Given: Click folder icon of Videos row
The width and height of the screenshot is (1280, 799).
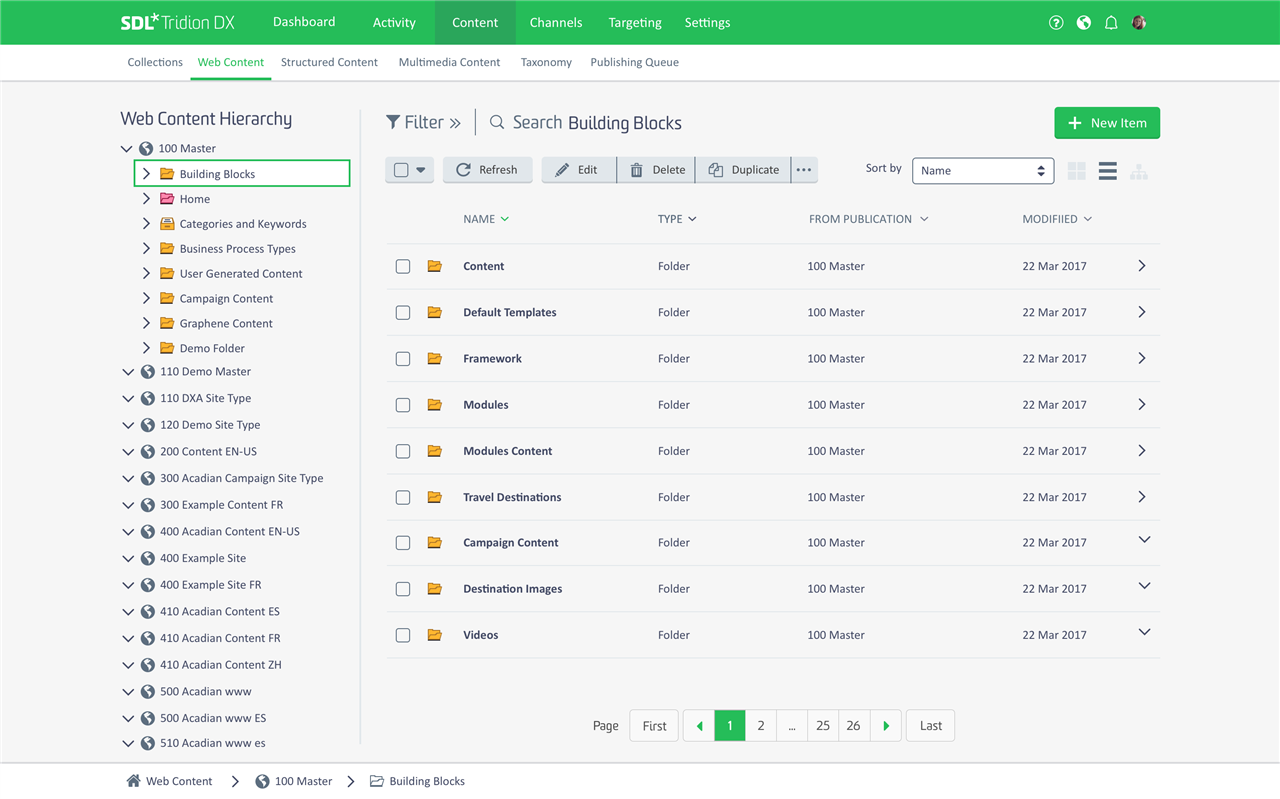Looking at the screenshot, I should click(x=434, y=635).
